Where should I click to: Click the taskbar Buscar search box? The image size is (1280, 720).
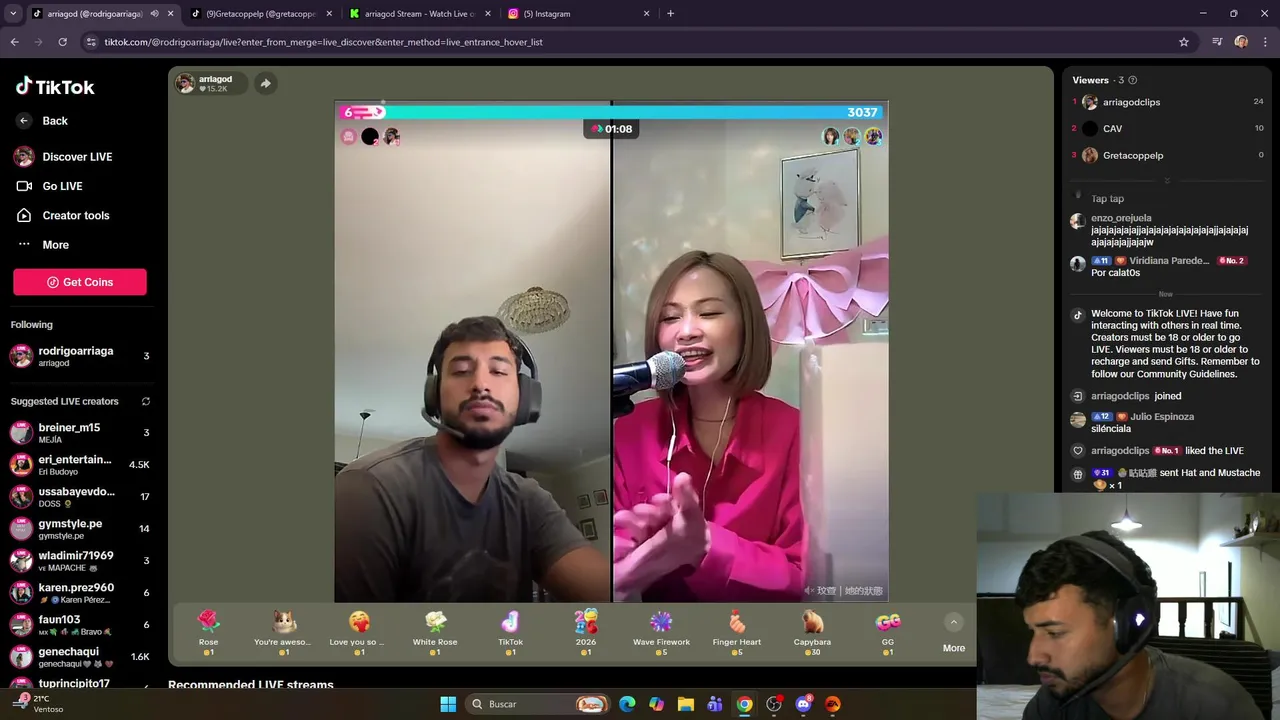pos(538,704)
